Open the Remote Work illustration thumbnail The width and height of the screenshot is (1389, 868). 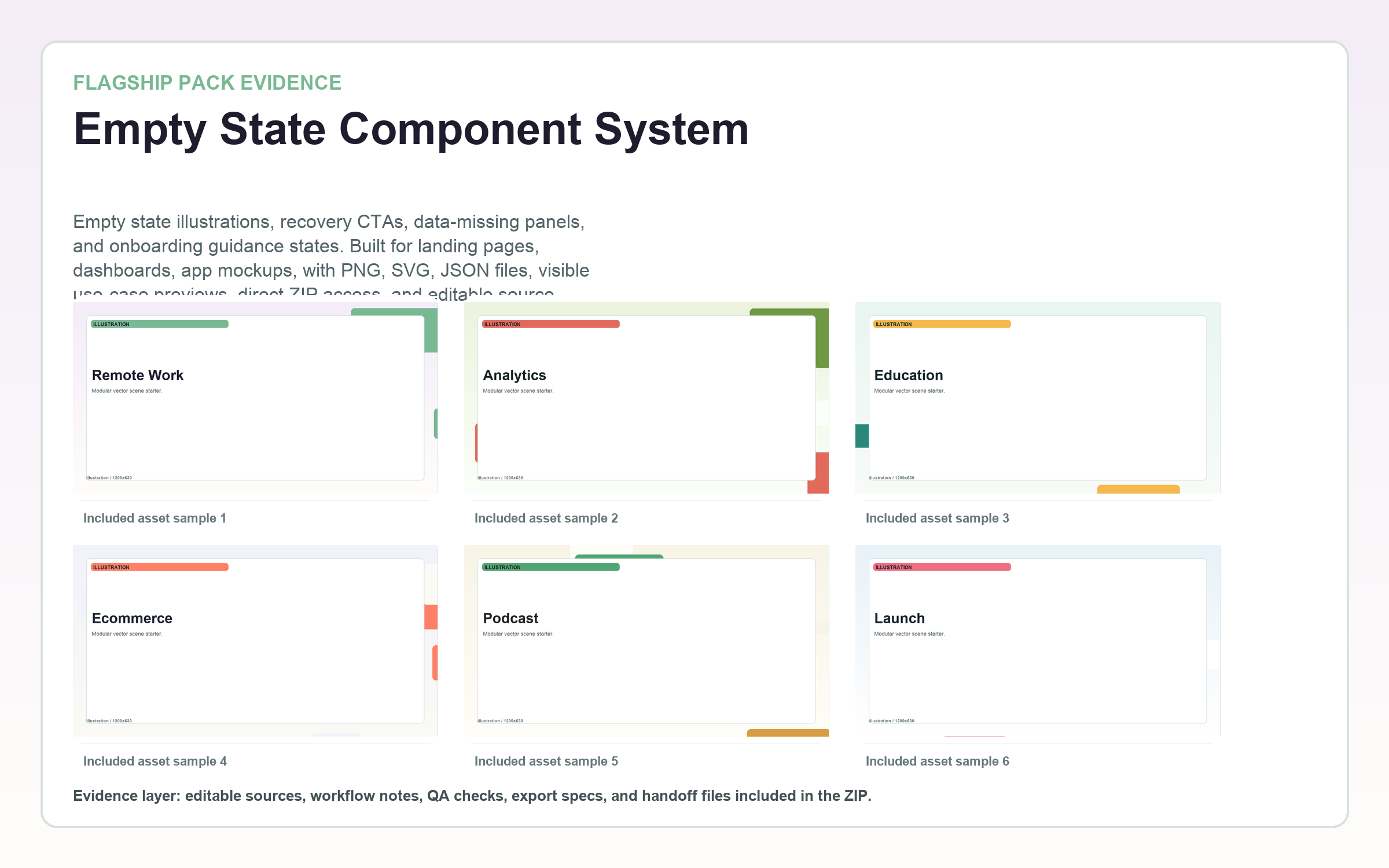coord(255,398)
